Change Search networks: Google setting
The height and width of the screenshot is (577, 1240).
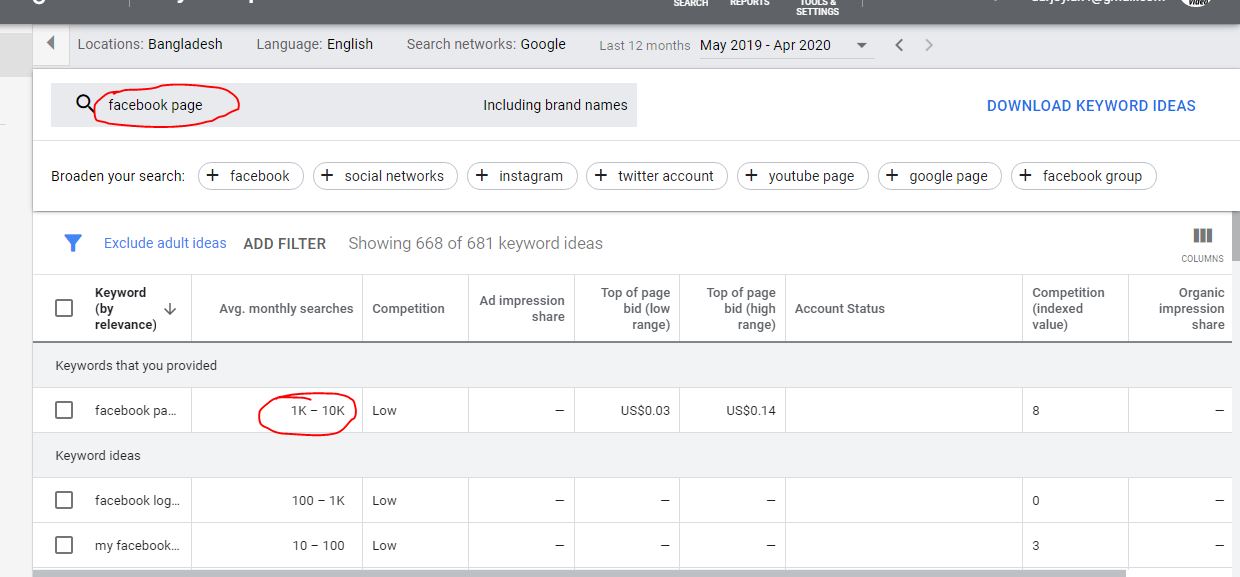[486, 44]
